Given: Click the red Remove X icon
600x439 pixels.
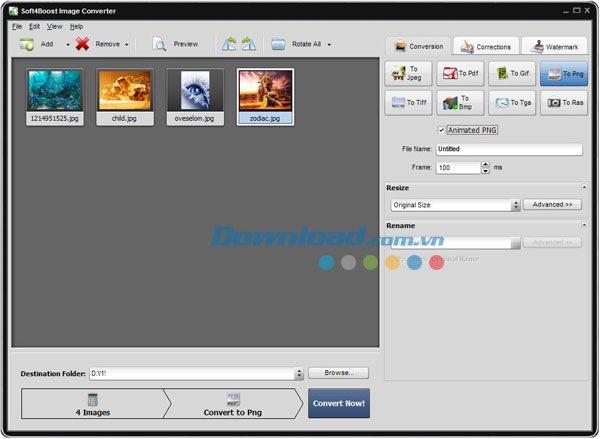Looking at the screenshot, I should (82, 44).
